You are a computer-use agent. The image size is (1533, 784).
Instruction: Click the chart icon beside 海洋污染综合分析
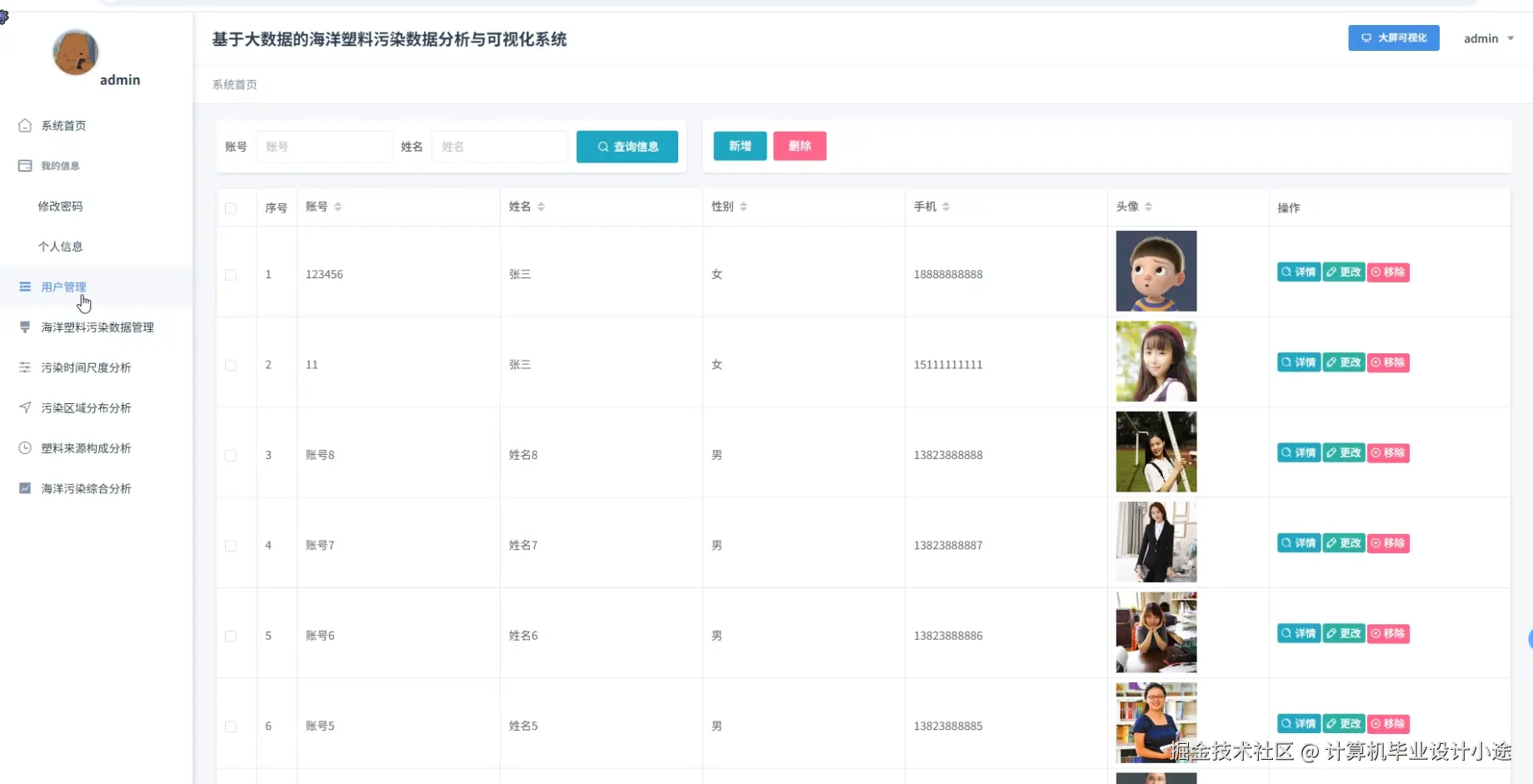[x=25, y=488]
